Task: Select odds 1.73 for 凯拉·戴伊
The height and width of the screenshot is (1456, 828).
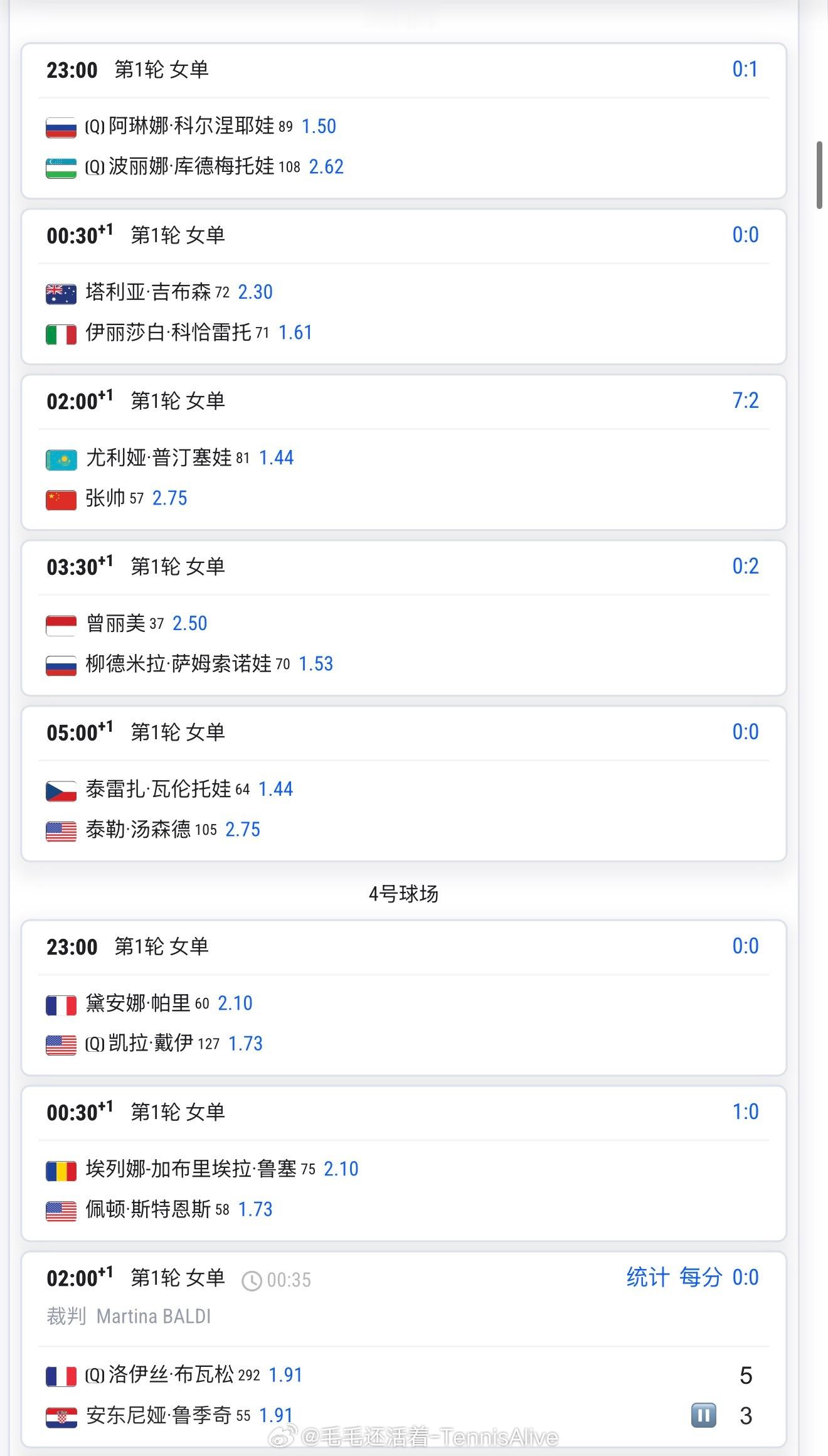Action: coord(245,1044)
